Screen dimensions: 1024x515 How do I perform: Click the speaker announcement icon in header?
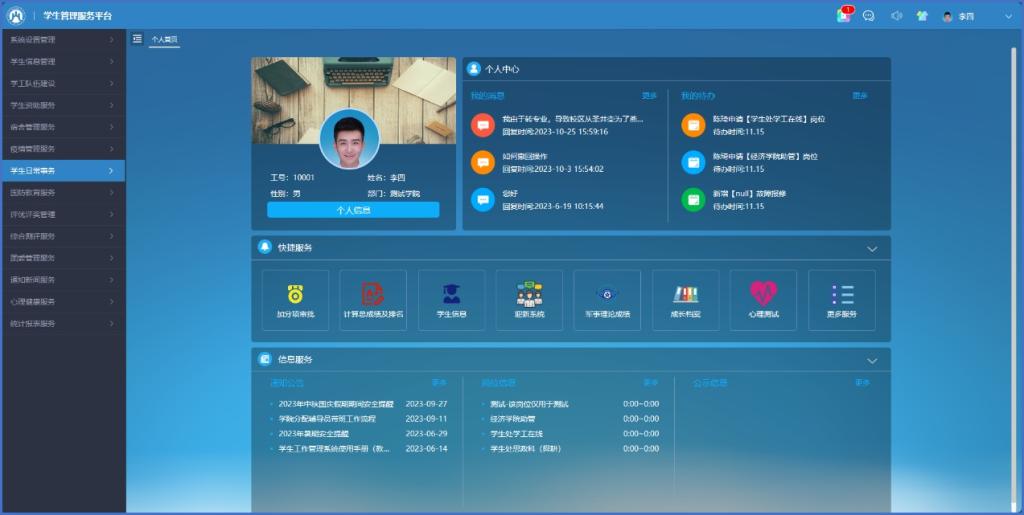(x=896, y=16)
